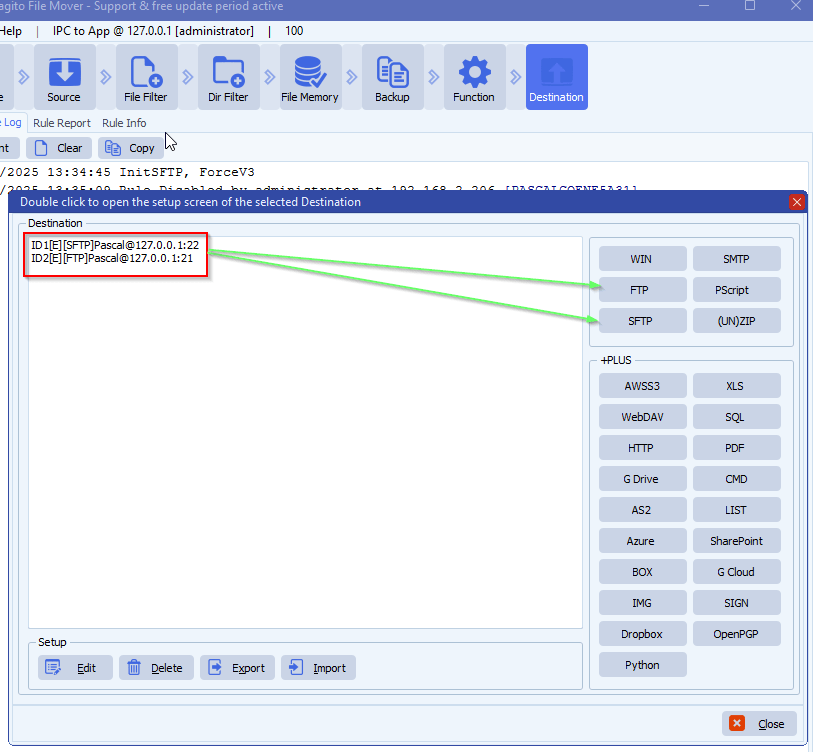Image resolution: width=813 pixels, height=752 pixels.
Task: Select the Destination step
Action: point(556,77)
